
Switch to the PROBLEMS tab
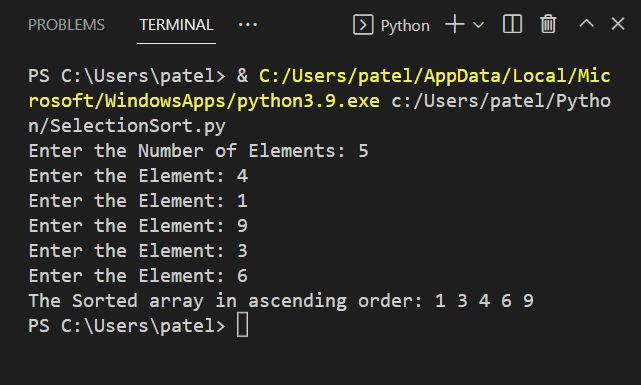tap(66, 25)
